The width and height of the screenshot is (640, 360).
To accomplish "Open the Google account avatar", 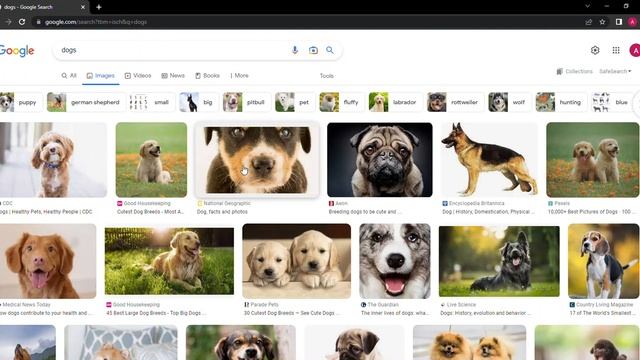I will (x=635, y=50).
